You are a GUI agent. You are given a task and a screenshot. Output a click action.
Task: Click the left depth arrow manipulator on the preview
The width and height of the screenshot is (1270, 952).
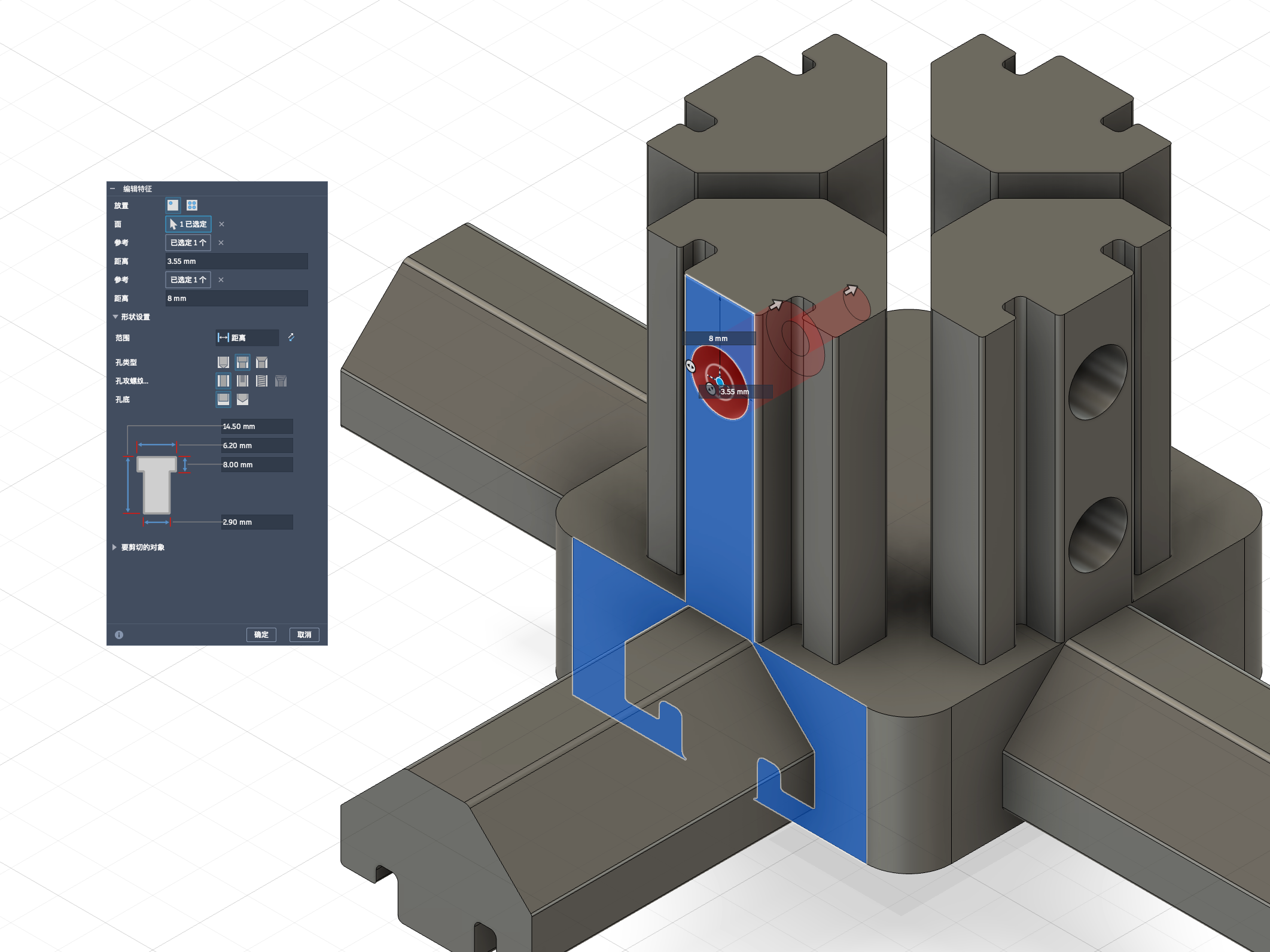776,305
